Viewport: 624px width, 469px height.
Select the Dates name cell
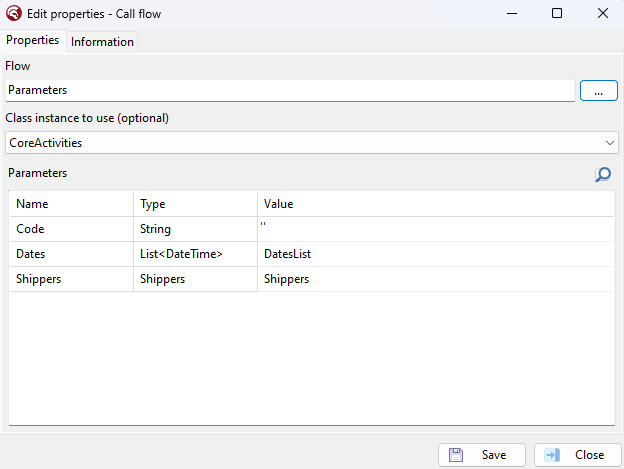click(71, 254)
